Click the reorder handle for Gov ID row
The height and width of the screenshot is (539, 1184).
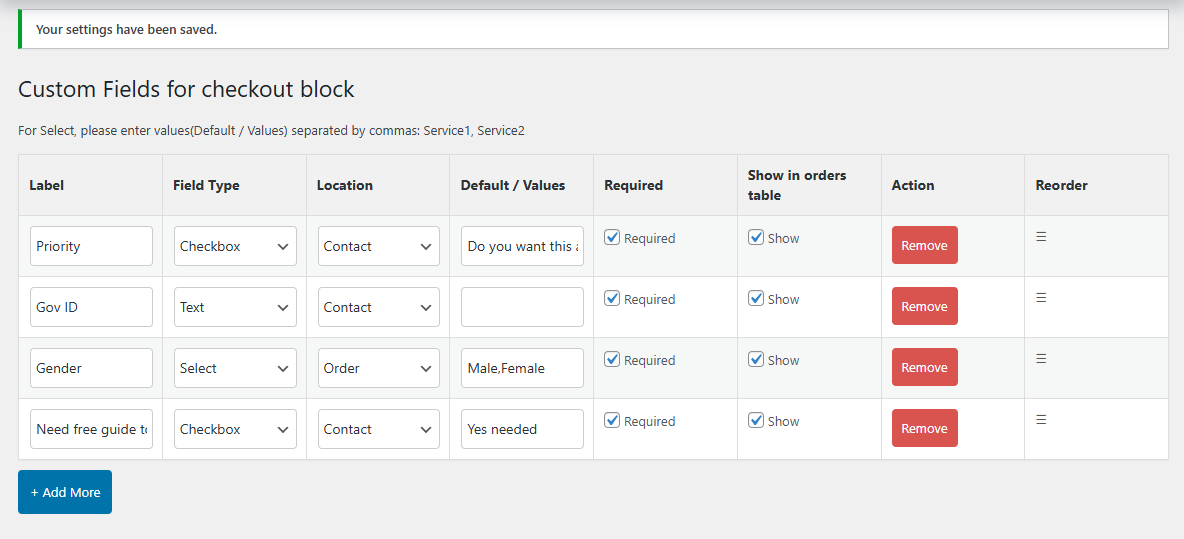1041,298
